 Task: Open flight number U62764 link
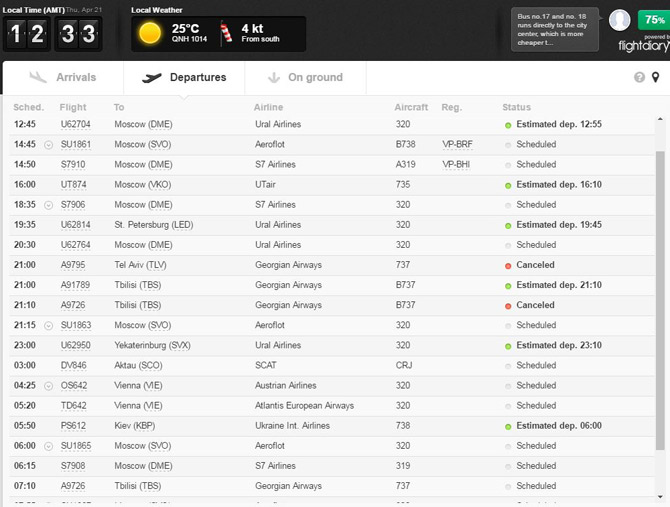pos(76,245)
